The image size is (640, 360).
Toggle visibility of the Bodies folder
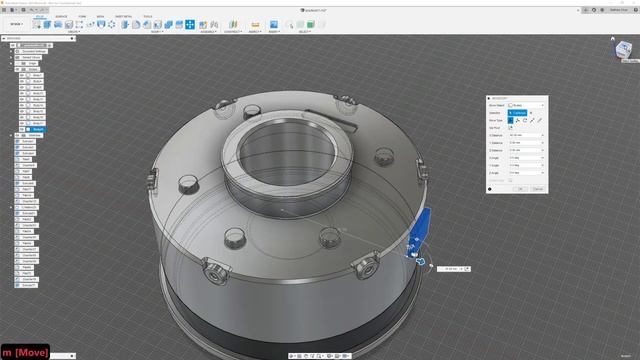pos(17,69)
